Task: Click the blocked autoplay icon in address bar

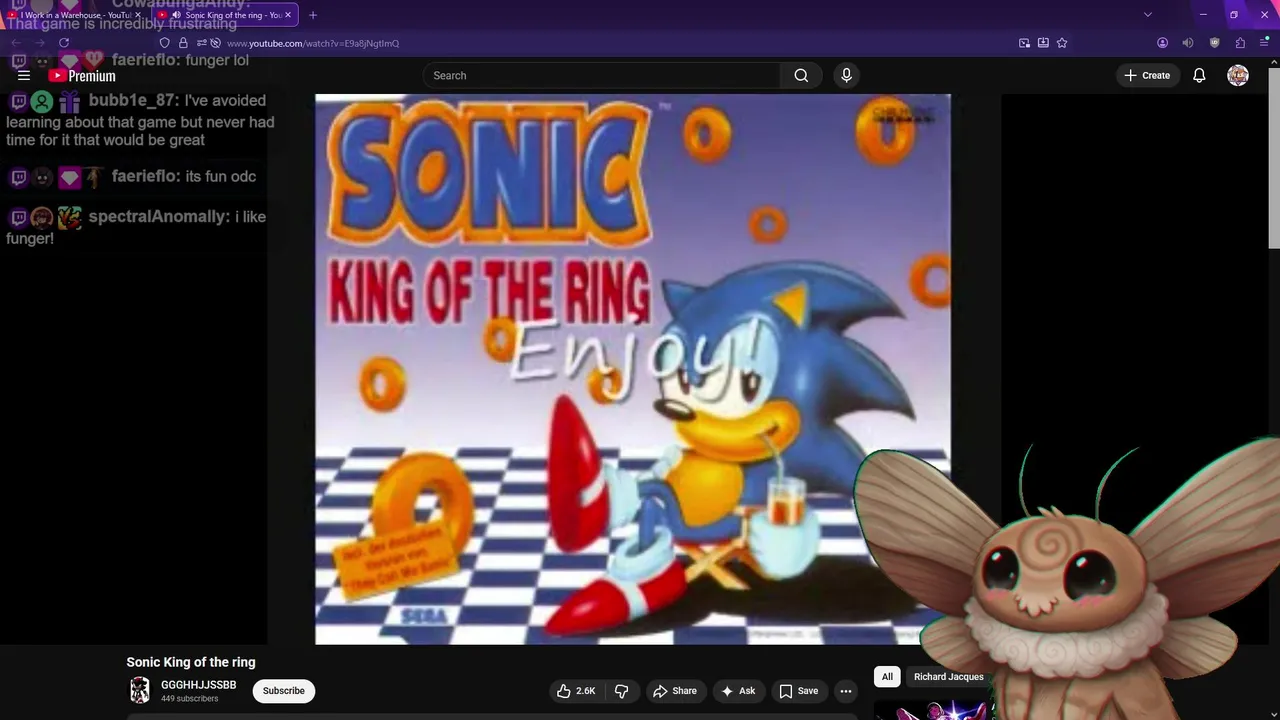Action: [215, 43]
